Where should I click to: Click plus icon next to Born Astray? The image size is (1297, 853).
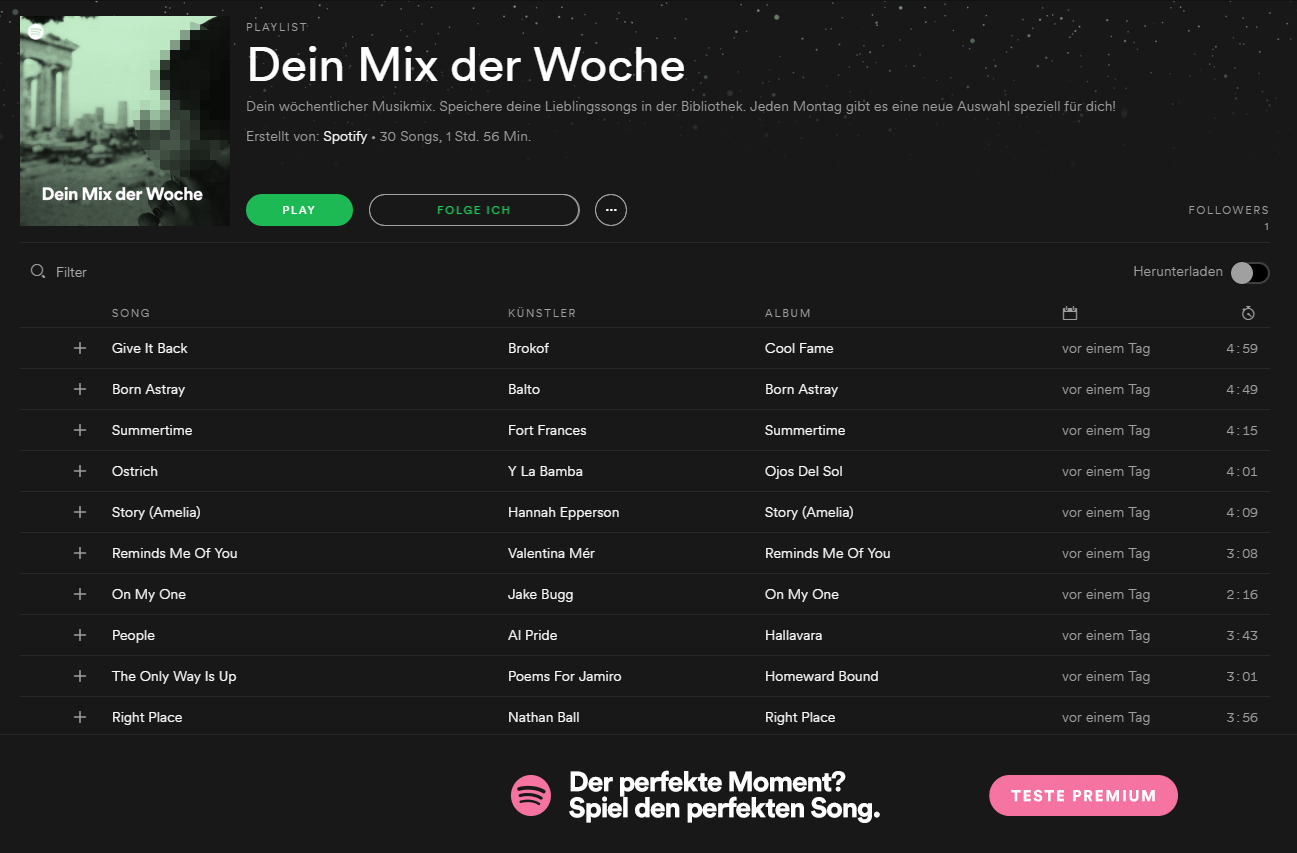[80, 389]
